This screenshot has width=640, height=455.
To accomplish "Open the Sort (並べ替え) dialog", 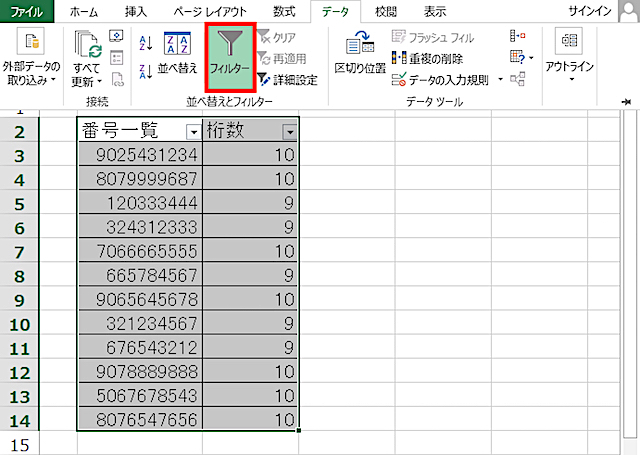I will coord(177,55).
